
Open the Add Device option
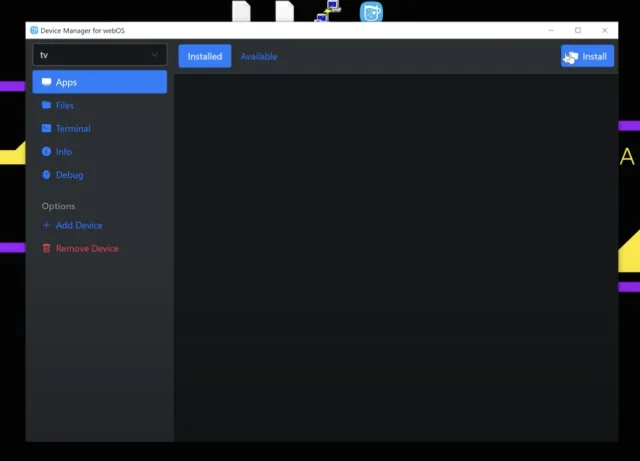(79, 225)
